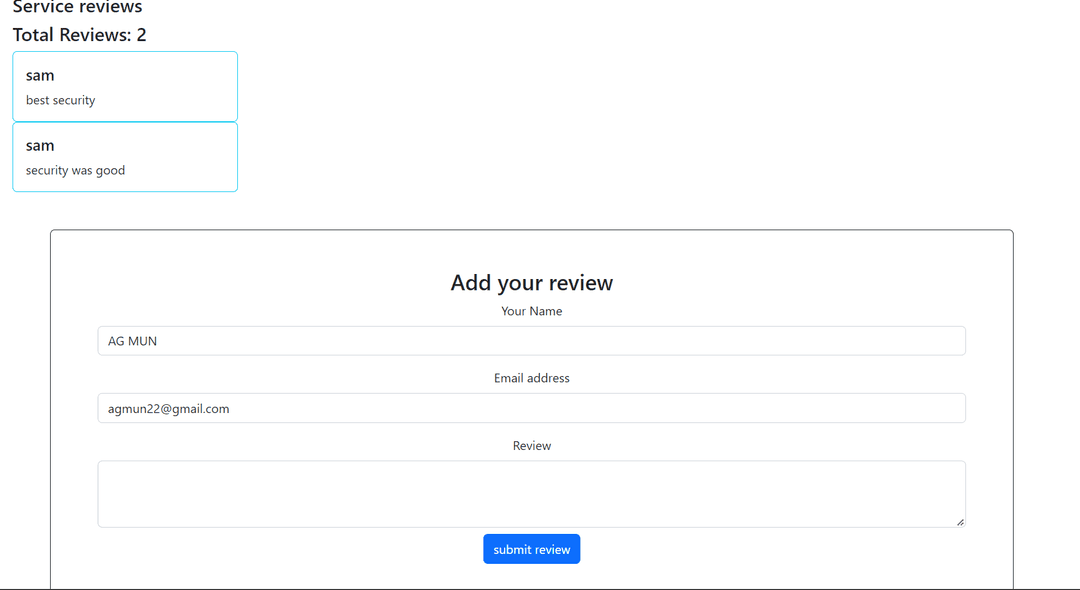Click the Your Name field label
1080x590 pixels.
pyautogui.click(x=531, y=311)
